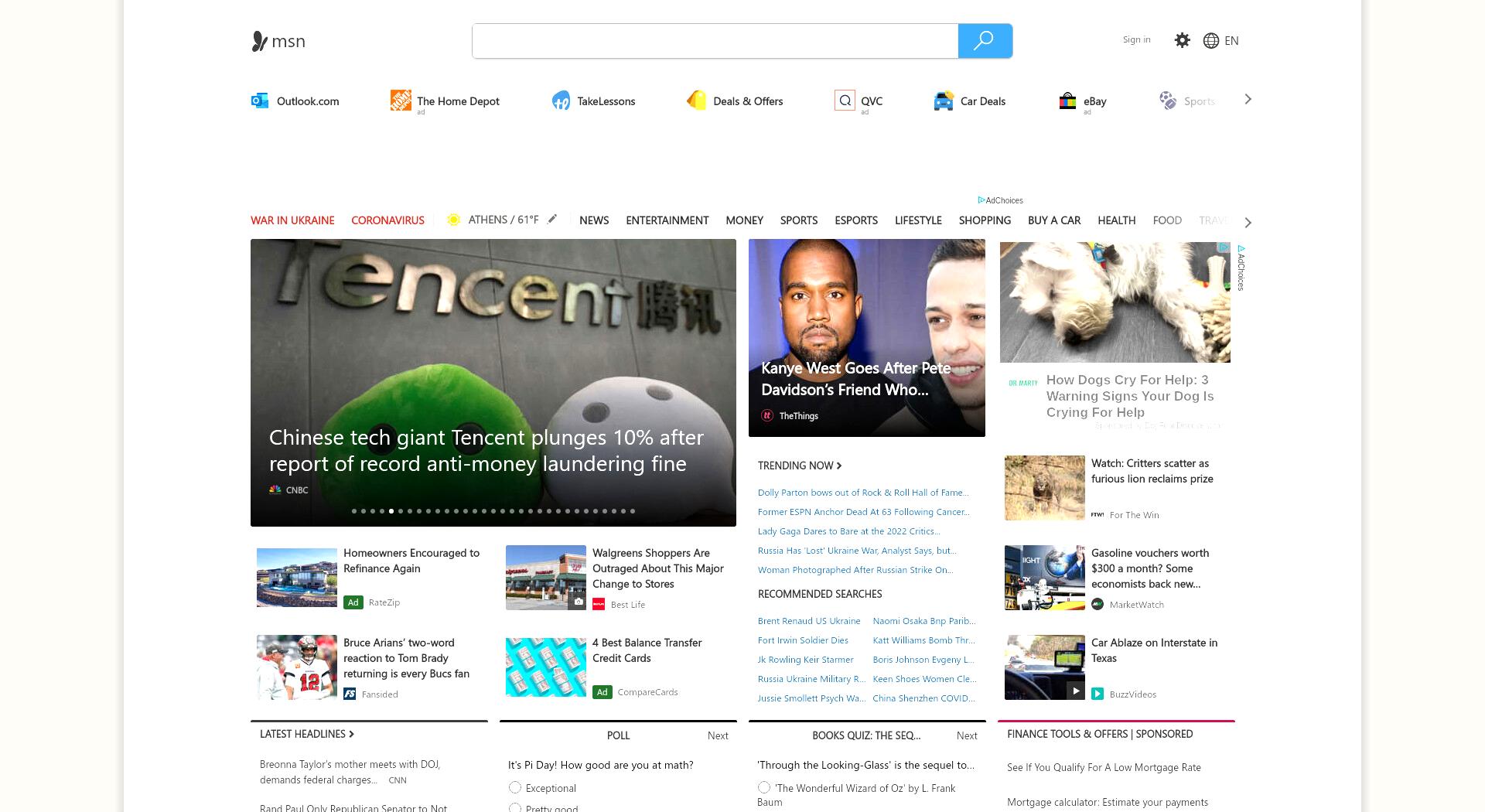This screenshot has width=1485, height=812.
Task: Select the fifth carousel slide dot
Action: click(391, 511)
